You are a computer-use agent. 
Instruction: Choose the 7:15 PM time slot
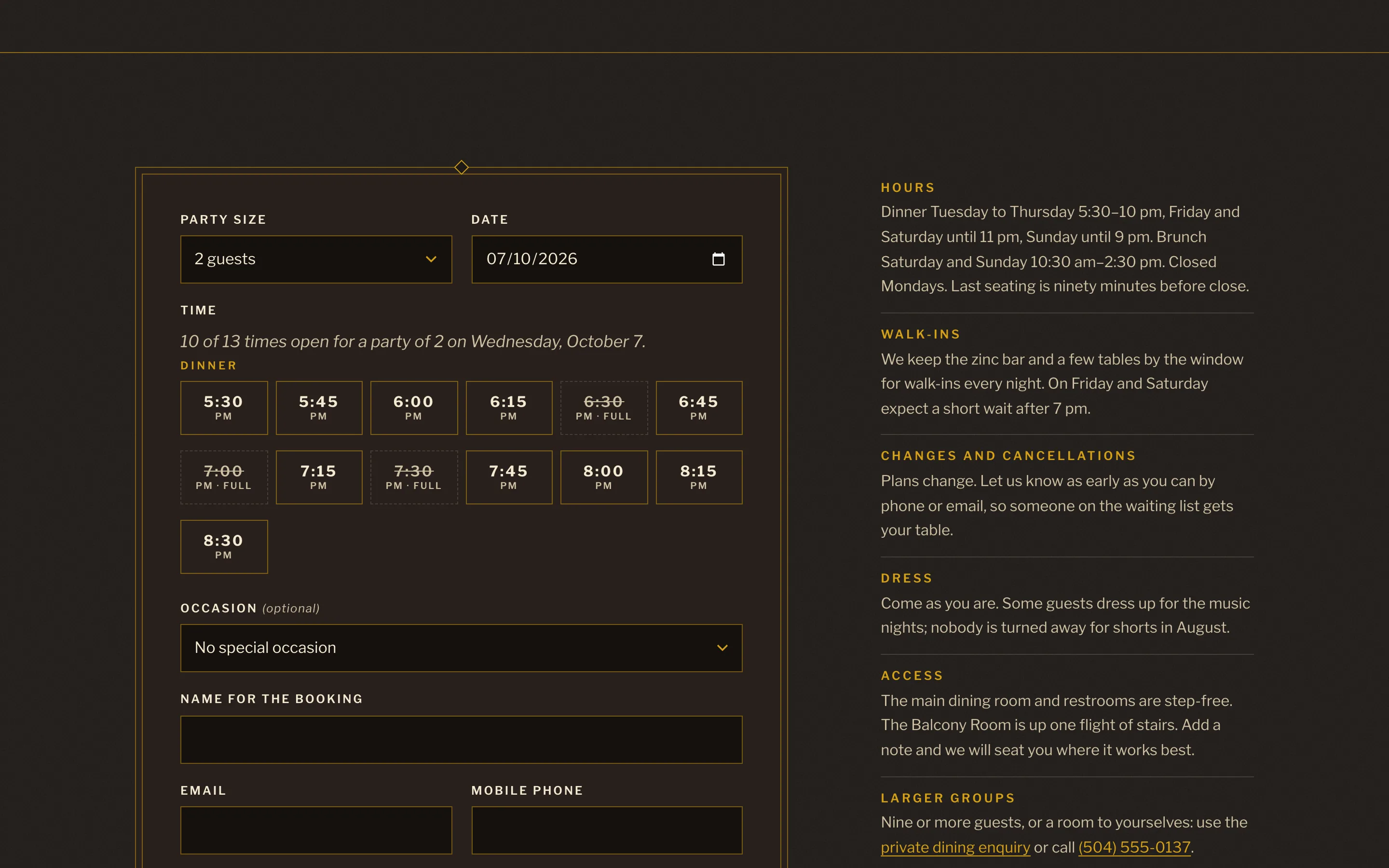point(319,477)
